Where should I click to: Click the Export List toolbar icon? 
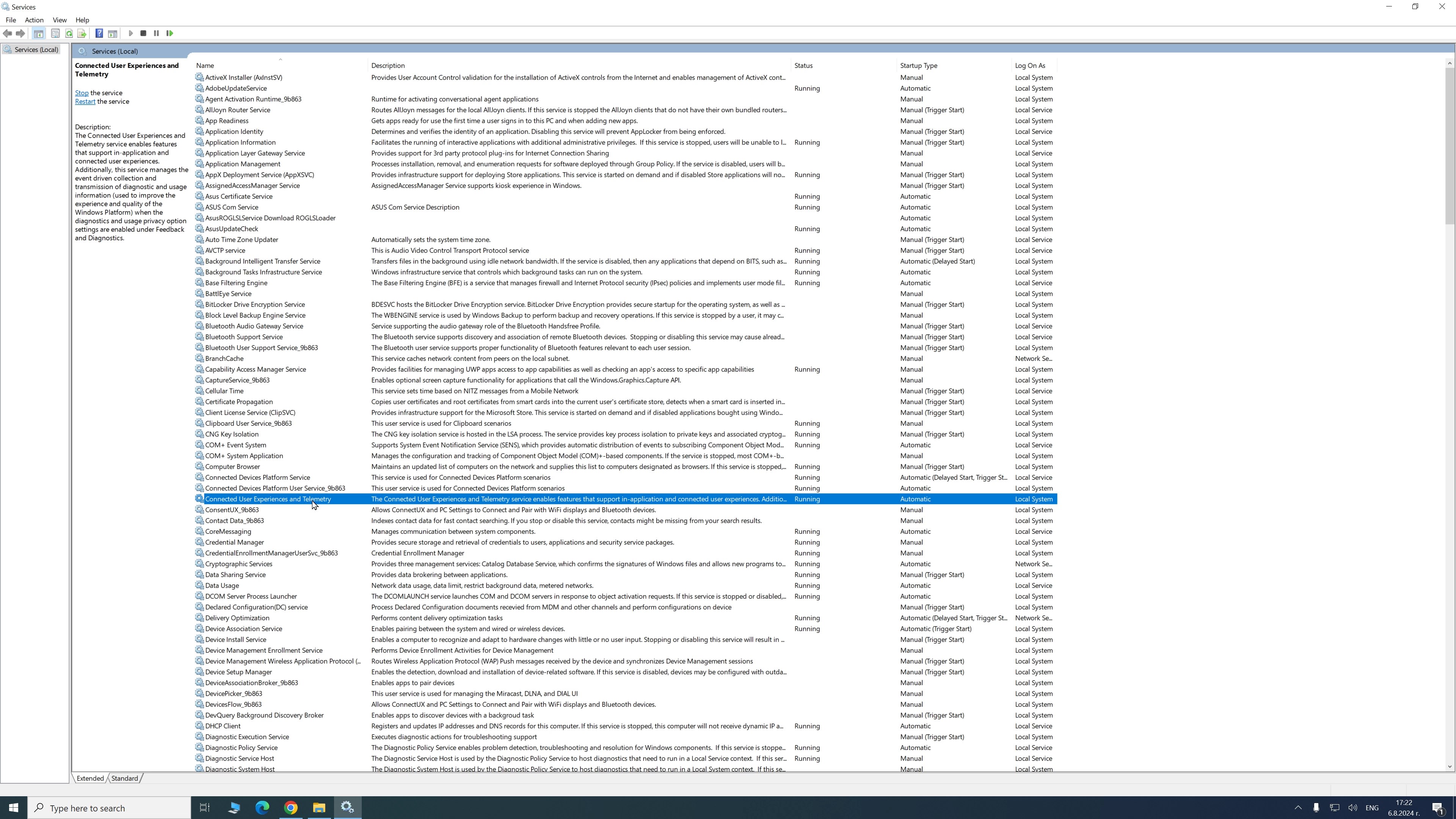point(82,33)
